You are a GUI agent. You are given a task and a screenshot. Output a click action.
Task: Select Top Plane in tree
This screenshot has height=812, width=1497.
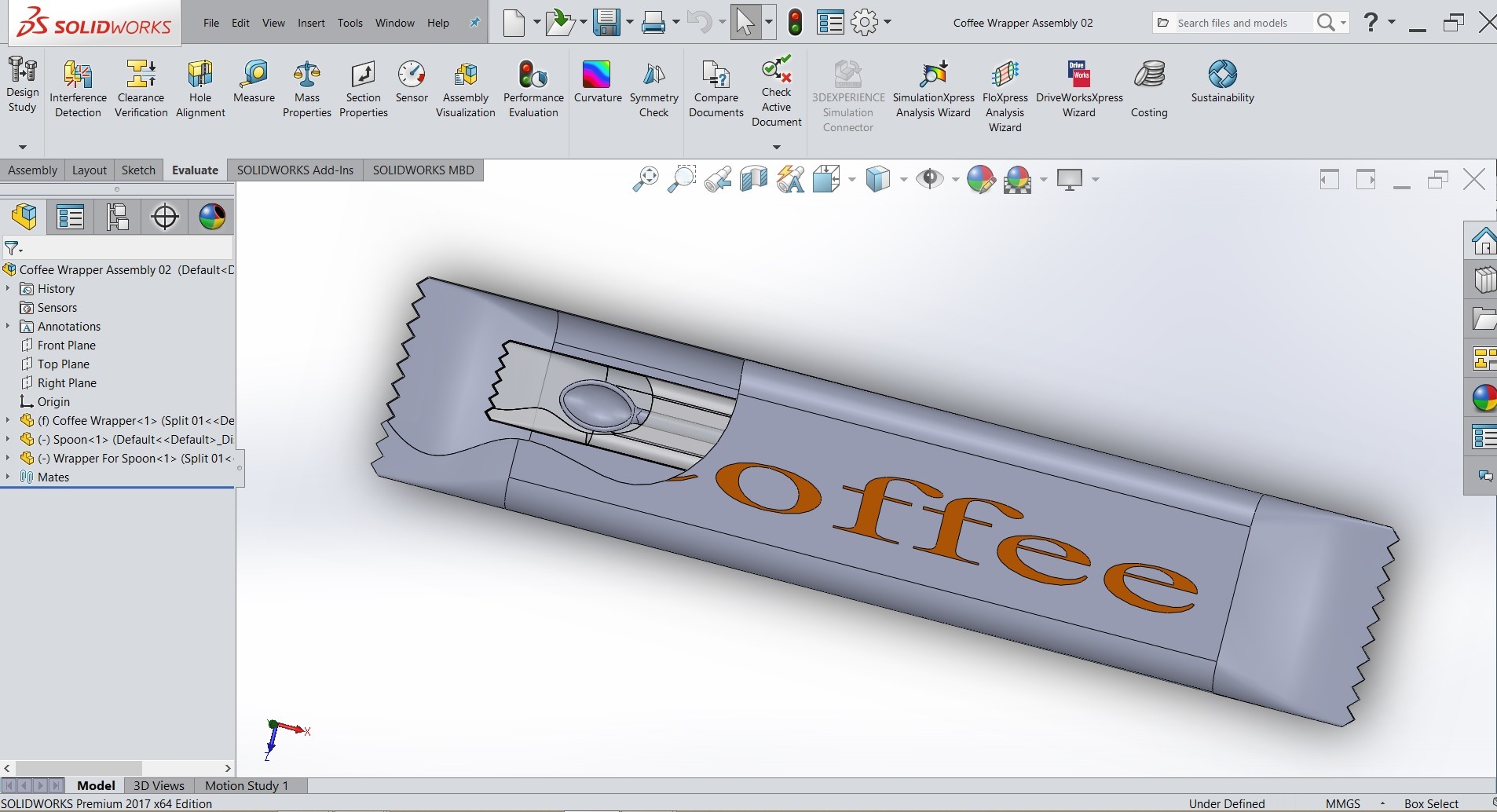(55, 364)
